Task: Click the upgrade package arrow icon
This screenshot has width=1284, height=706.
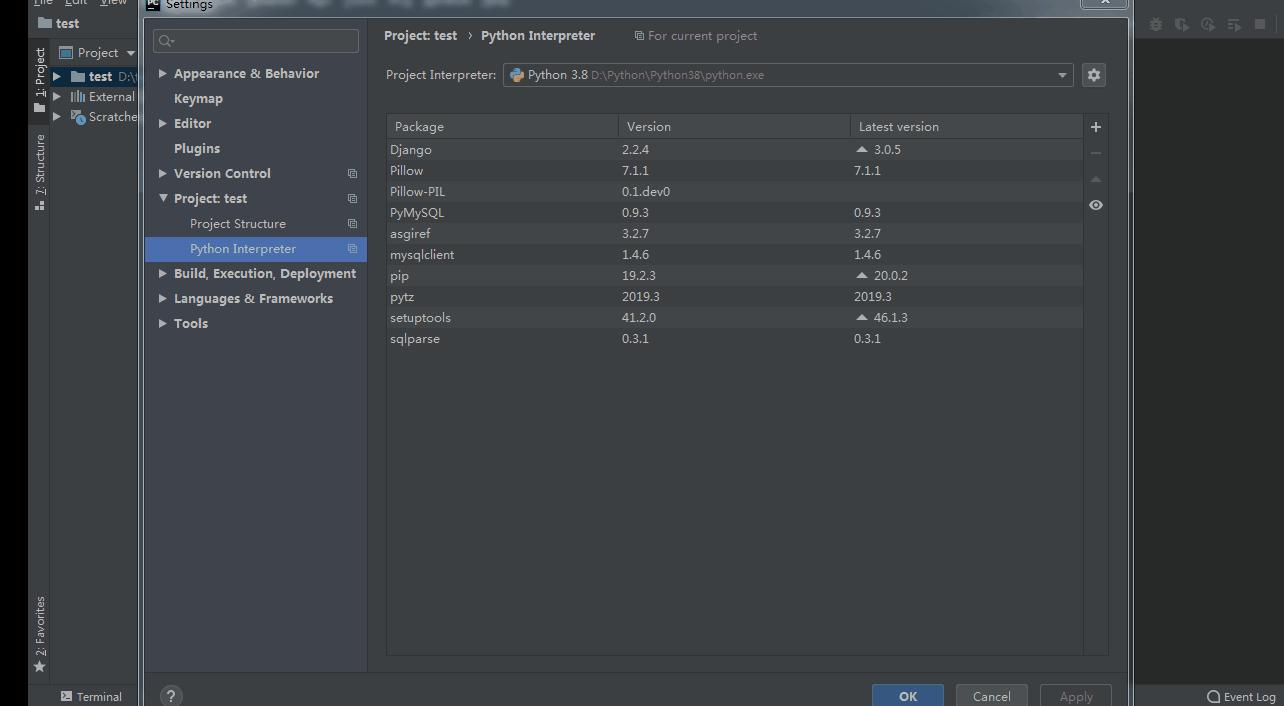Action: [1096, 179]
